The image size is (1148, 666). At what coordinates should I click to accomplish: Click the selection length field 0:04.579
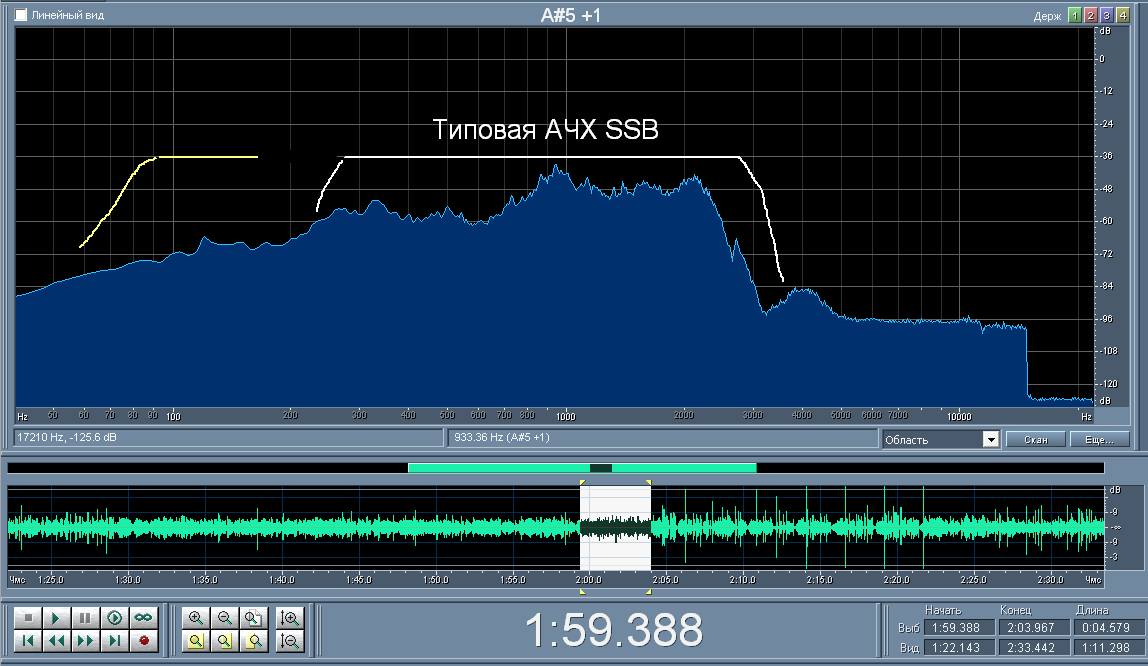(1108, 628)
